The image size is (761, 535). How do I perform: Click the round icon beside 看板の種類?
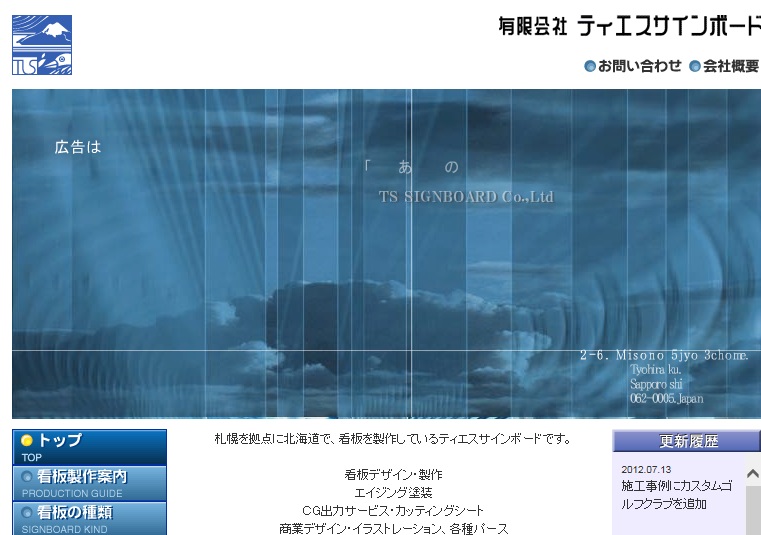point(27,512)
